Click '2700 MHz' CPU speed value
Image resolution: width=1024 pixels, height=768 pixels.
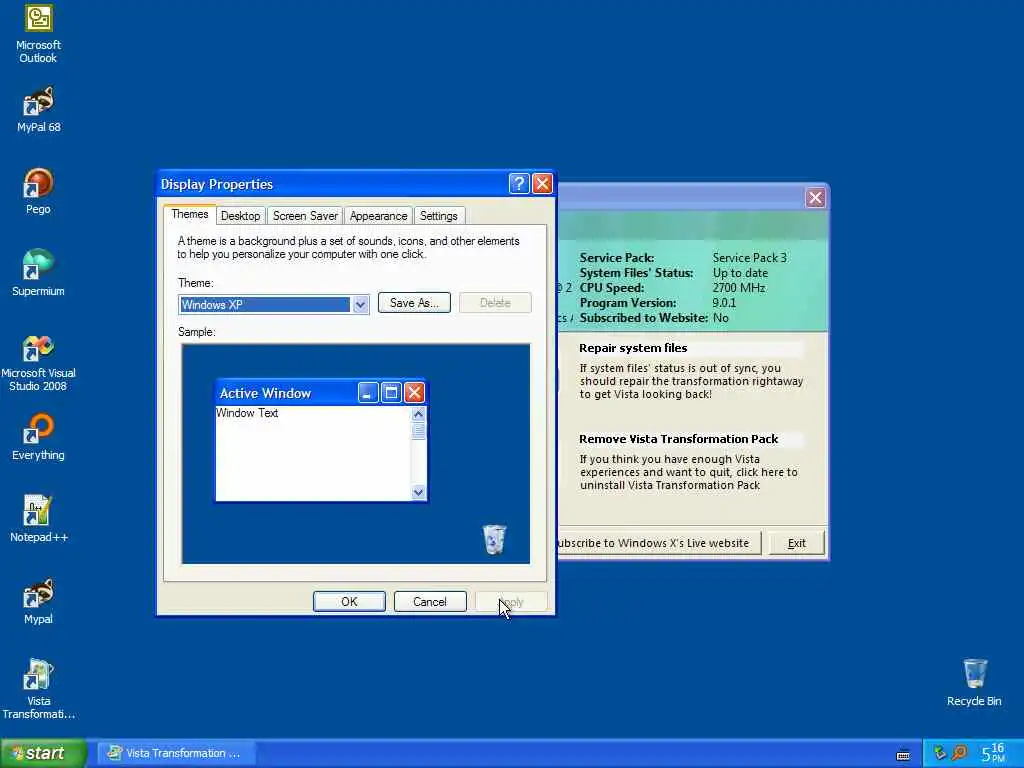[x=739, y=288]
